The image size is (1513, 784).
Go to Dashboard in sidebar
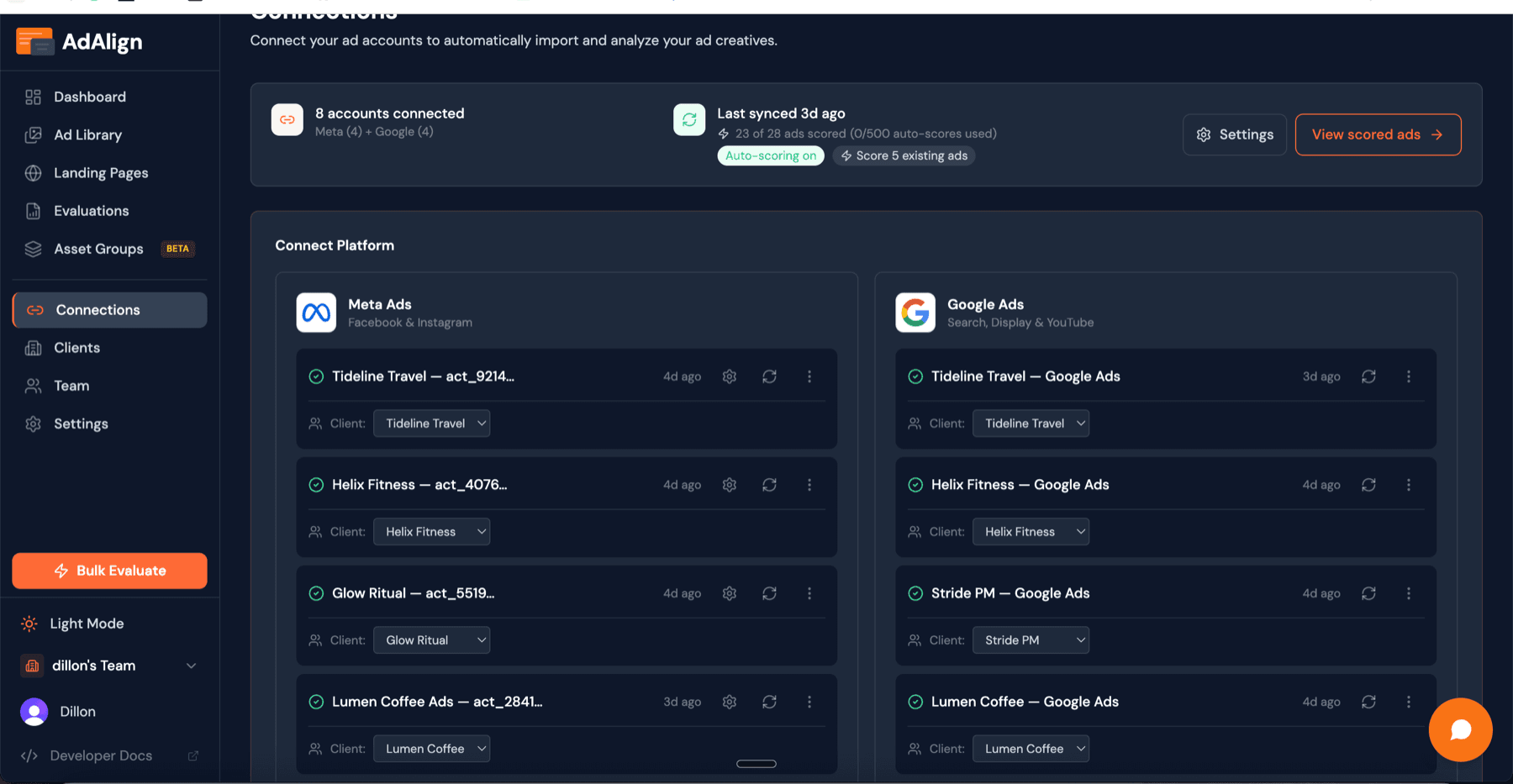coord(109,97)
